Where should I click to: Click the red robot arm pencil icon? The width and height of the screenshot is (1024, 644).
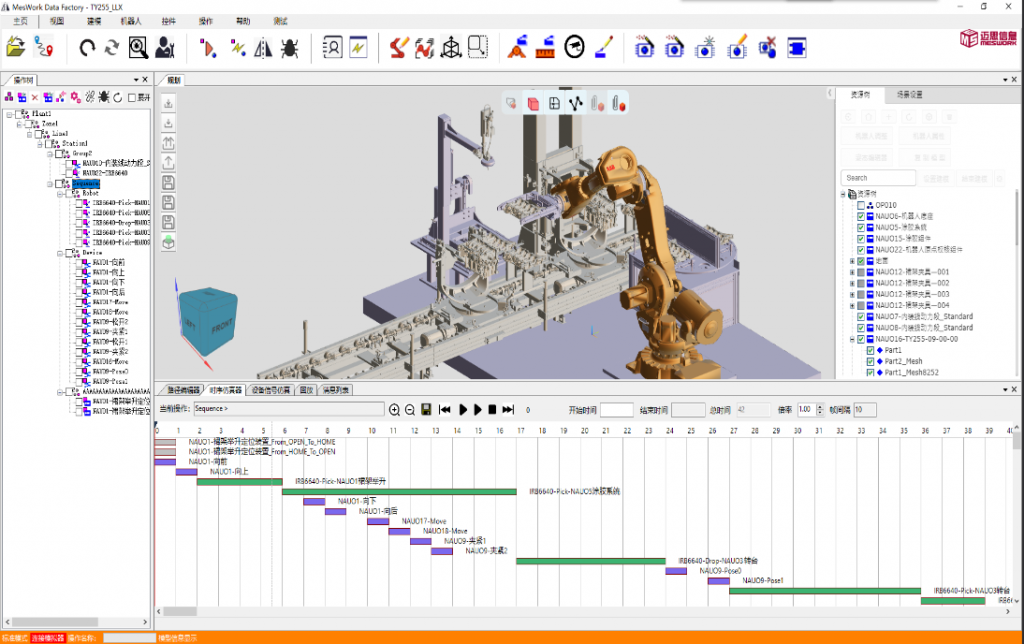click(x=398, y=48)
